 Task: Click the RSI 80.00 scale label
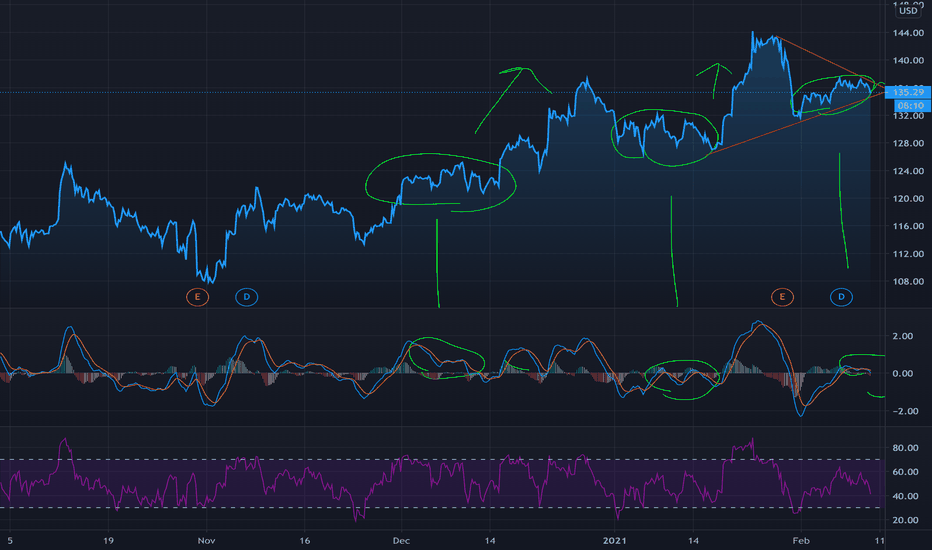click(x=906, y=448)
